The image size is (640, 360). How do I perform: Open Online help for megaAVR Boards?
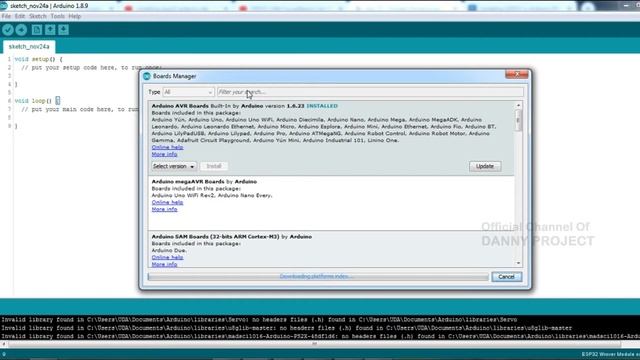pyautogui.click(x=167, y=202)
